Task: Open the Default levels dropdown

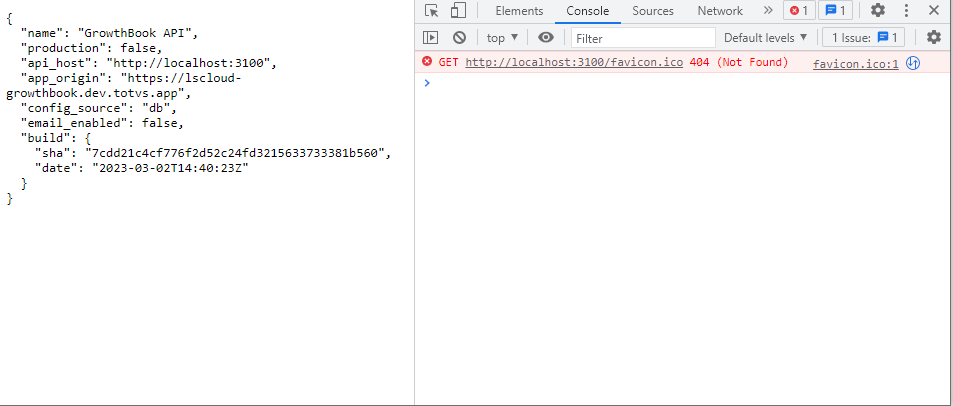Action: (766, 38)
